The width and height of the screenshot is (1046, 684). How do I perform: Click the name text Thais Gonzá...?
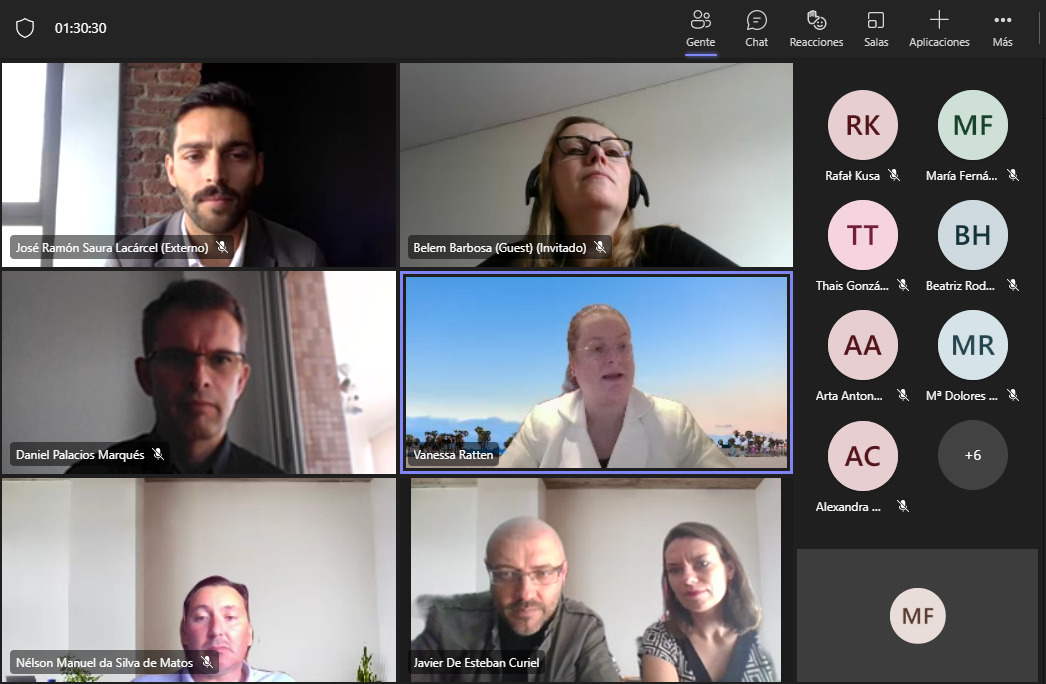(852, 286)
